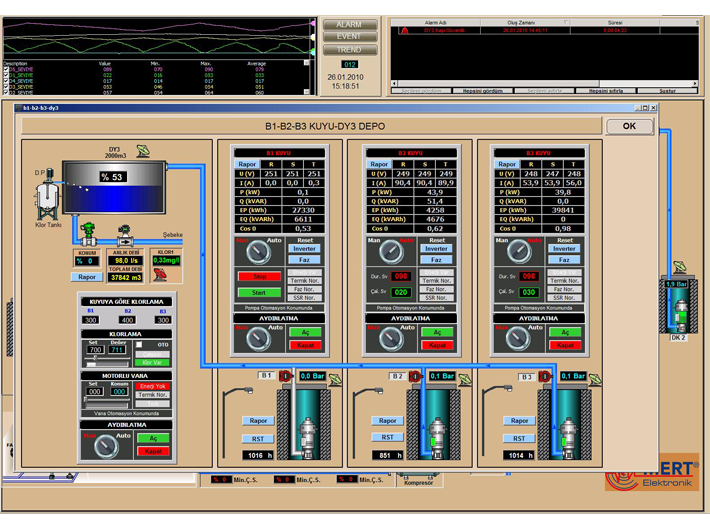Click the street lamp icon in B2 section
Viewport: 710px width, 527px height.
click(367, 422)
